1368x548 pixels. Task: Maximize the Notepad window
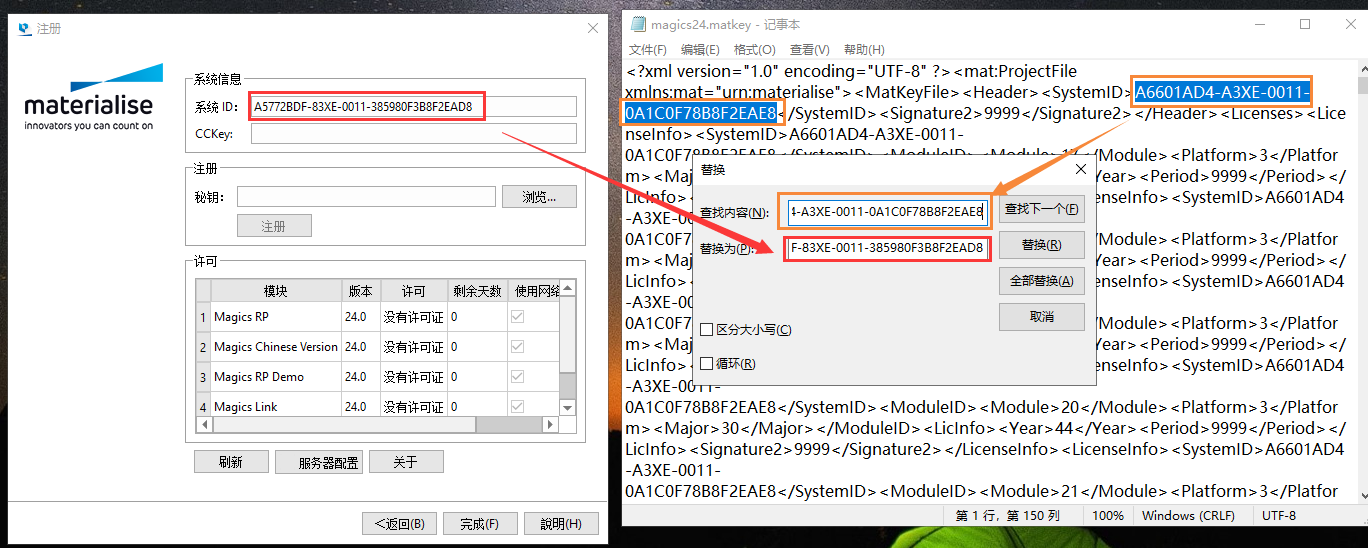point(1305,24)
